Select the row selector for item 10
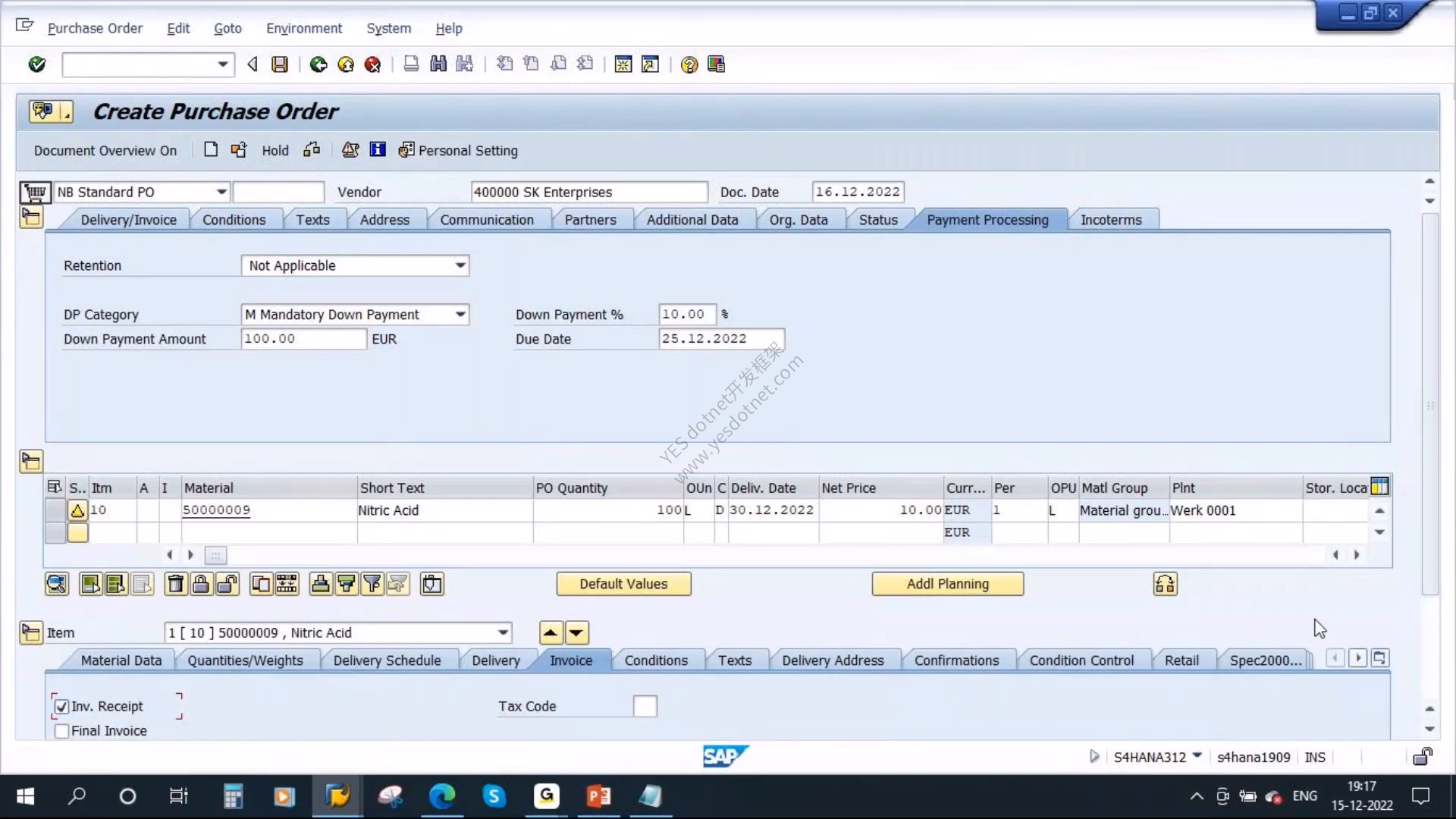1456x819 pixels. pyautogui.click(x=55, y=510)
